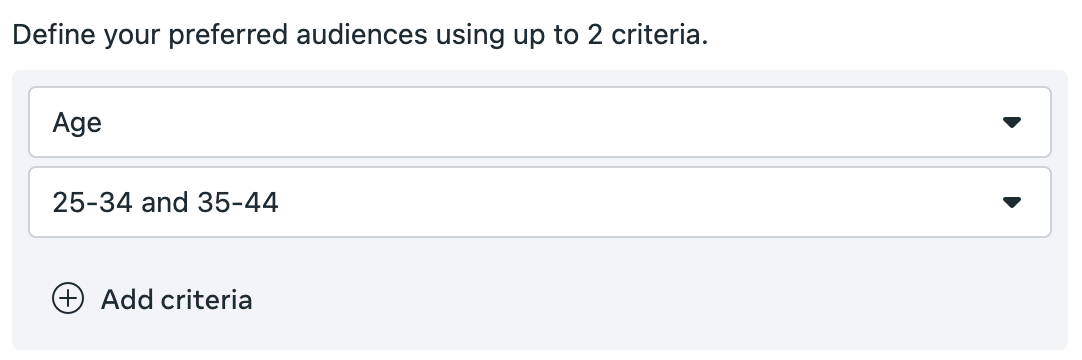Click "35-44" in the second dropdown

238,202
